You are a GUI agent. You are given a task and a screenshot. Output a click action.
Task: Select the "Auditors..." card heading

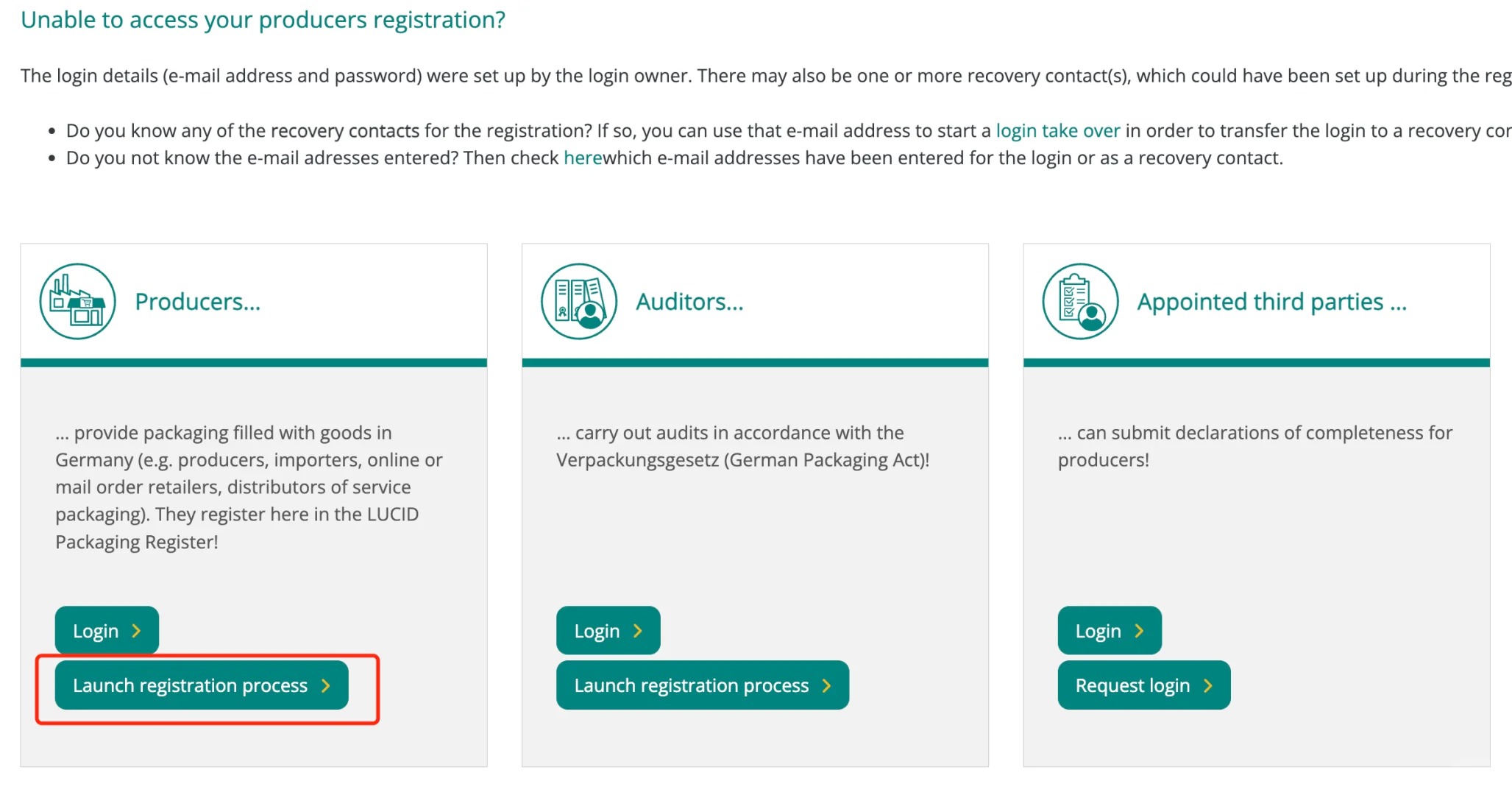pyautogui.click(x=689, y=302)
